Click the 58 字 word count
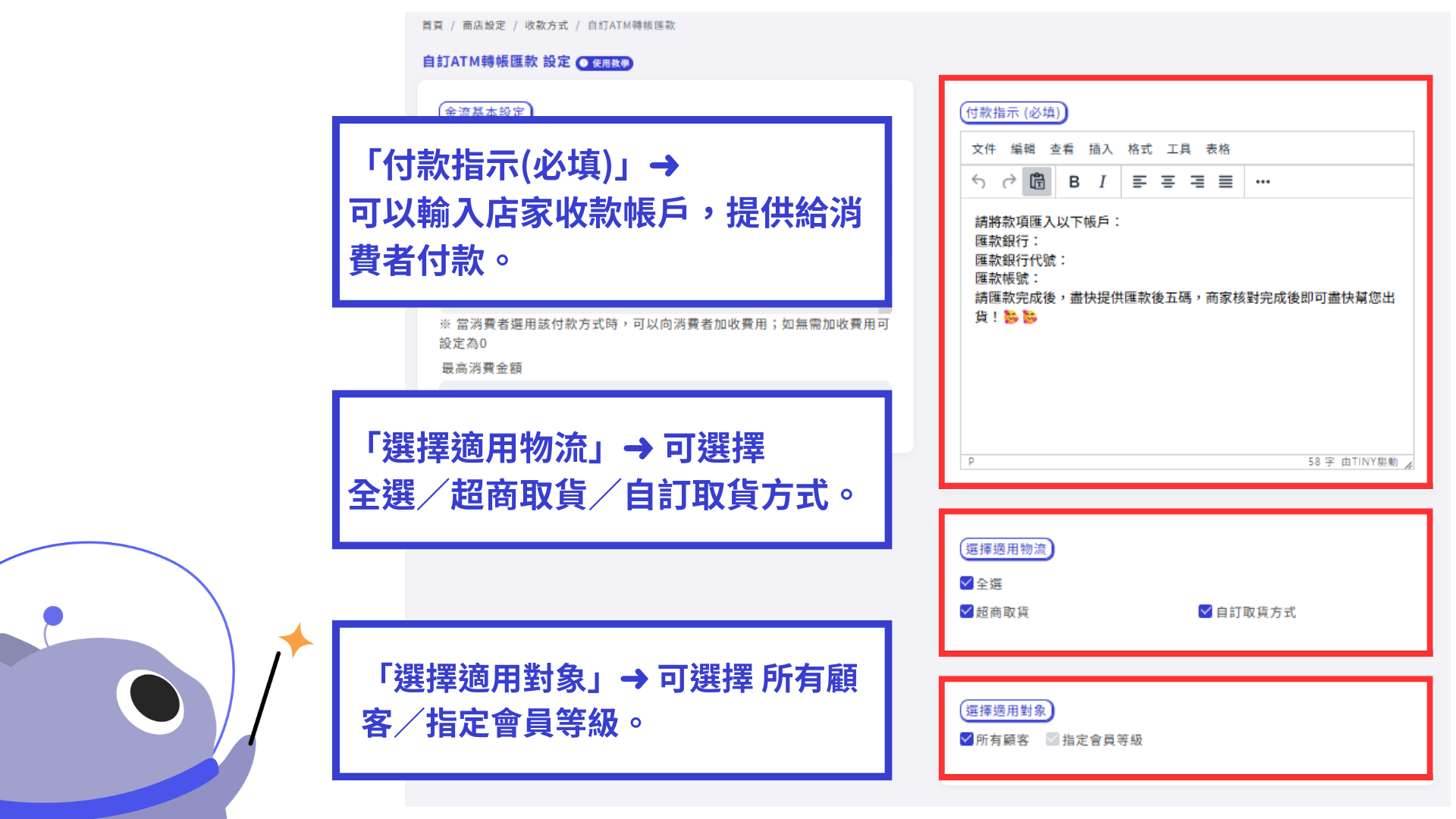 click(1321, 462)
